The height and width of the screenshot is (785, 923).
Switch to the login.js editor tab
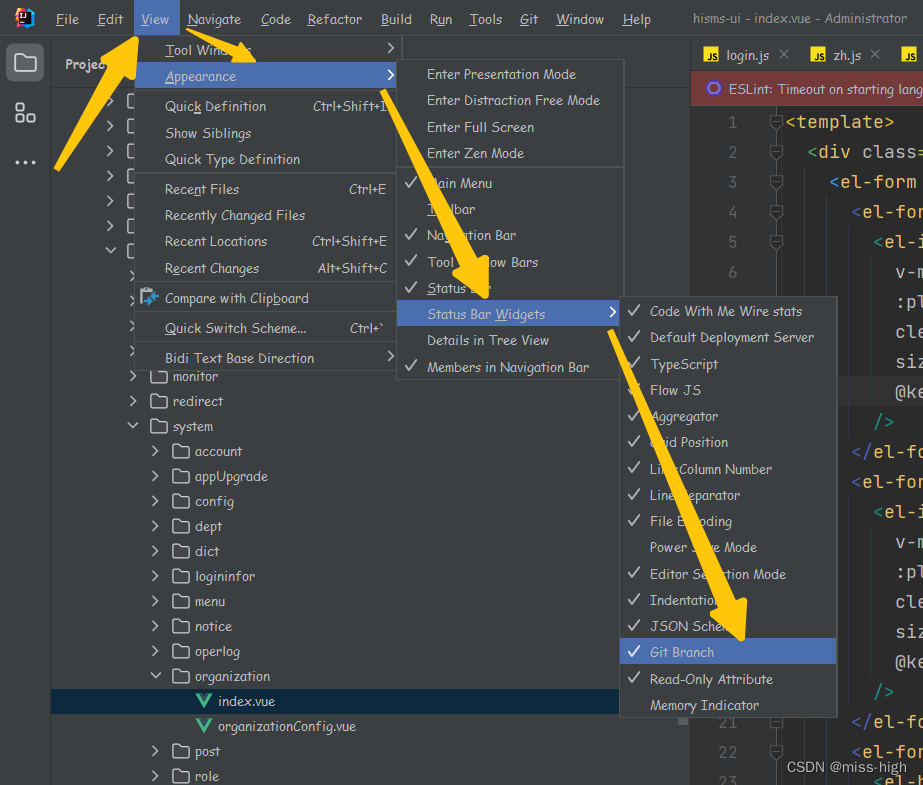coord(747,55)
